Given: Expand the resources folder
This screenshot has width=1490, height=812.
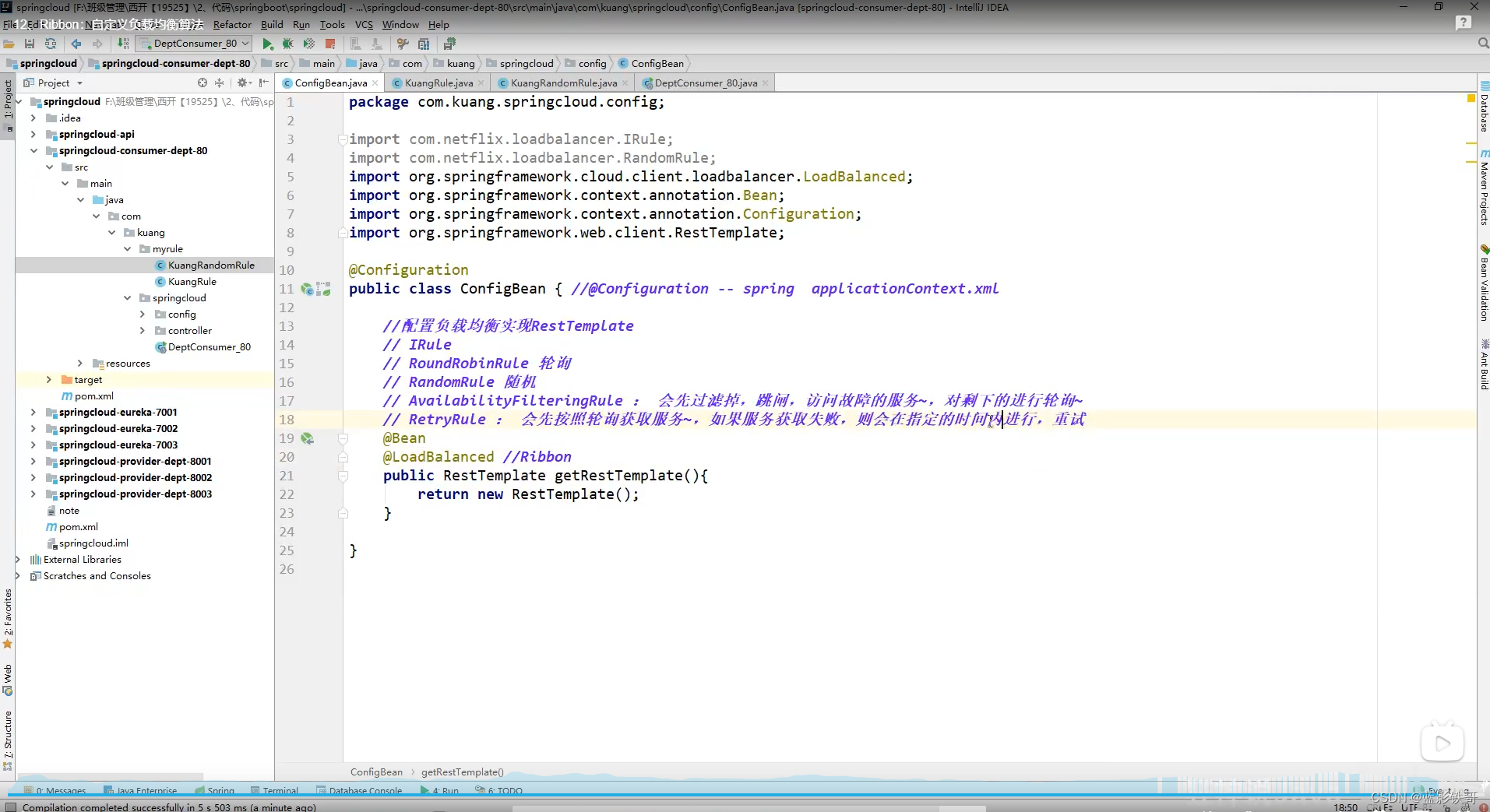Looking at the screenshot, I should click(80, 364).
